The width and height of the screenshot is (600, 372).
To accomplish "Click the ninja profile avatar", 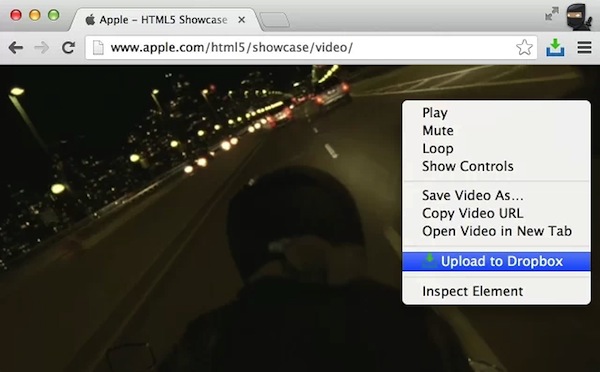I will pos(579,17).
